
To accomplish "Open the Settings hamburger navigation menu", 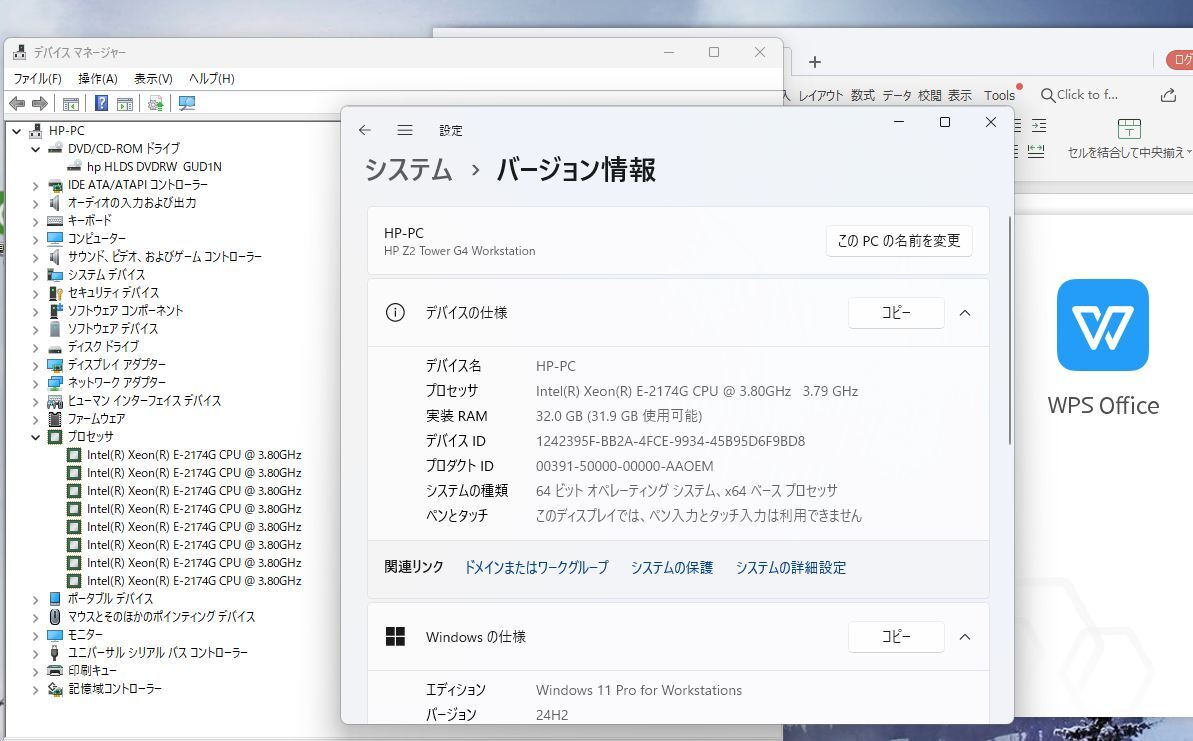I will (404, 130).
